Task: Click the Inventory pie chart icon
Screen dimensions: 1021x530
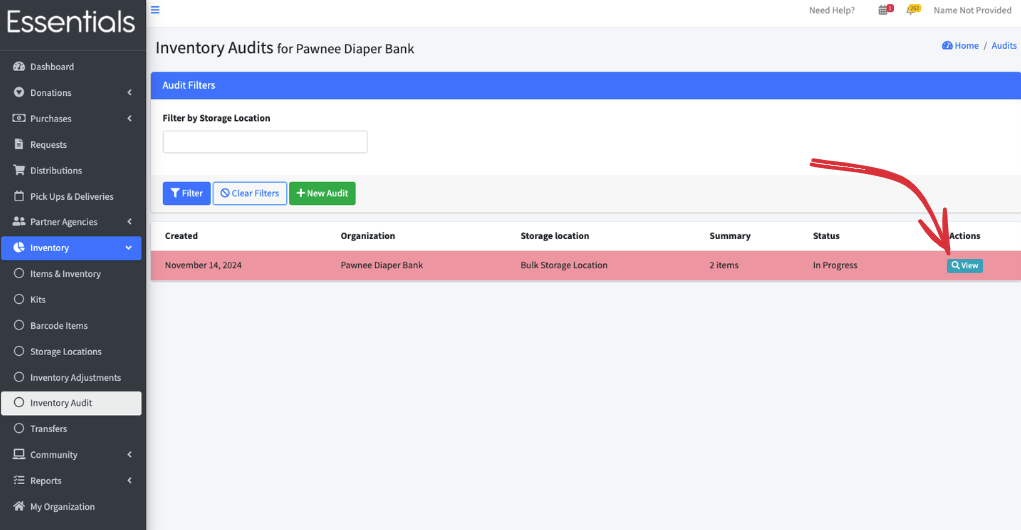Action: [x=19, y=247]
